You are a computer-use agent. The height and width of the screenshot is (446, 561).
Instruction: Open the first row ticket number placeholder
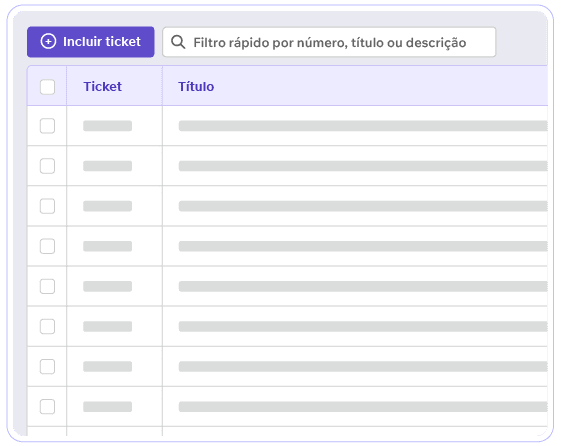[x=107, y=126]
